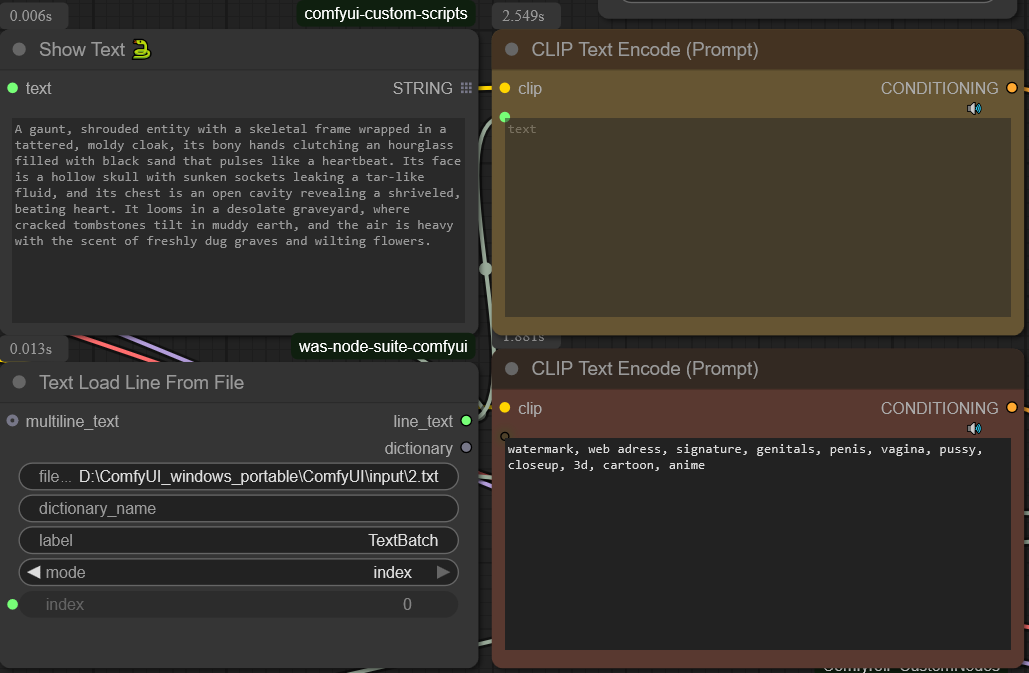The image size is (1029, 673).
Task: Click the line_text green output connector
Action: click(x=466, y=421)
